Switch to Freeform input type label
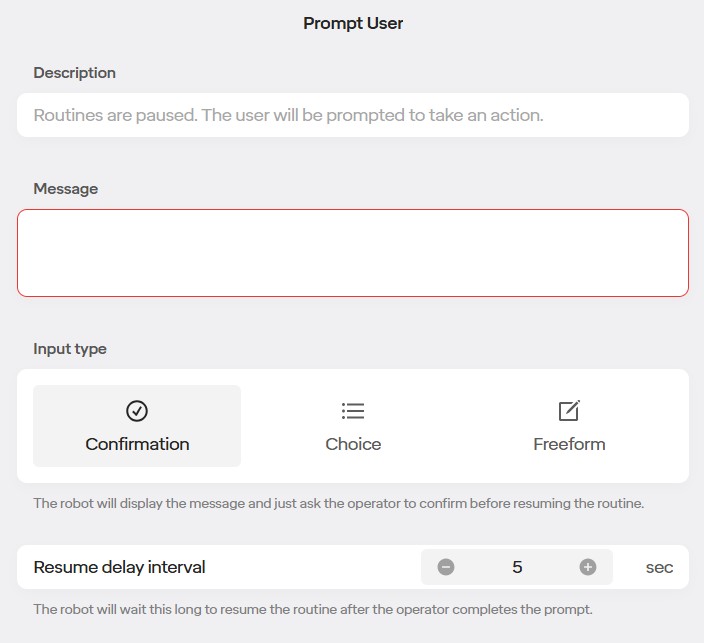 point(569,444)
